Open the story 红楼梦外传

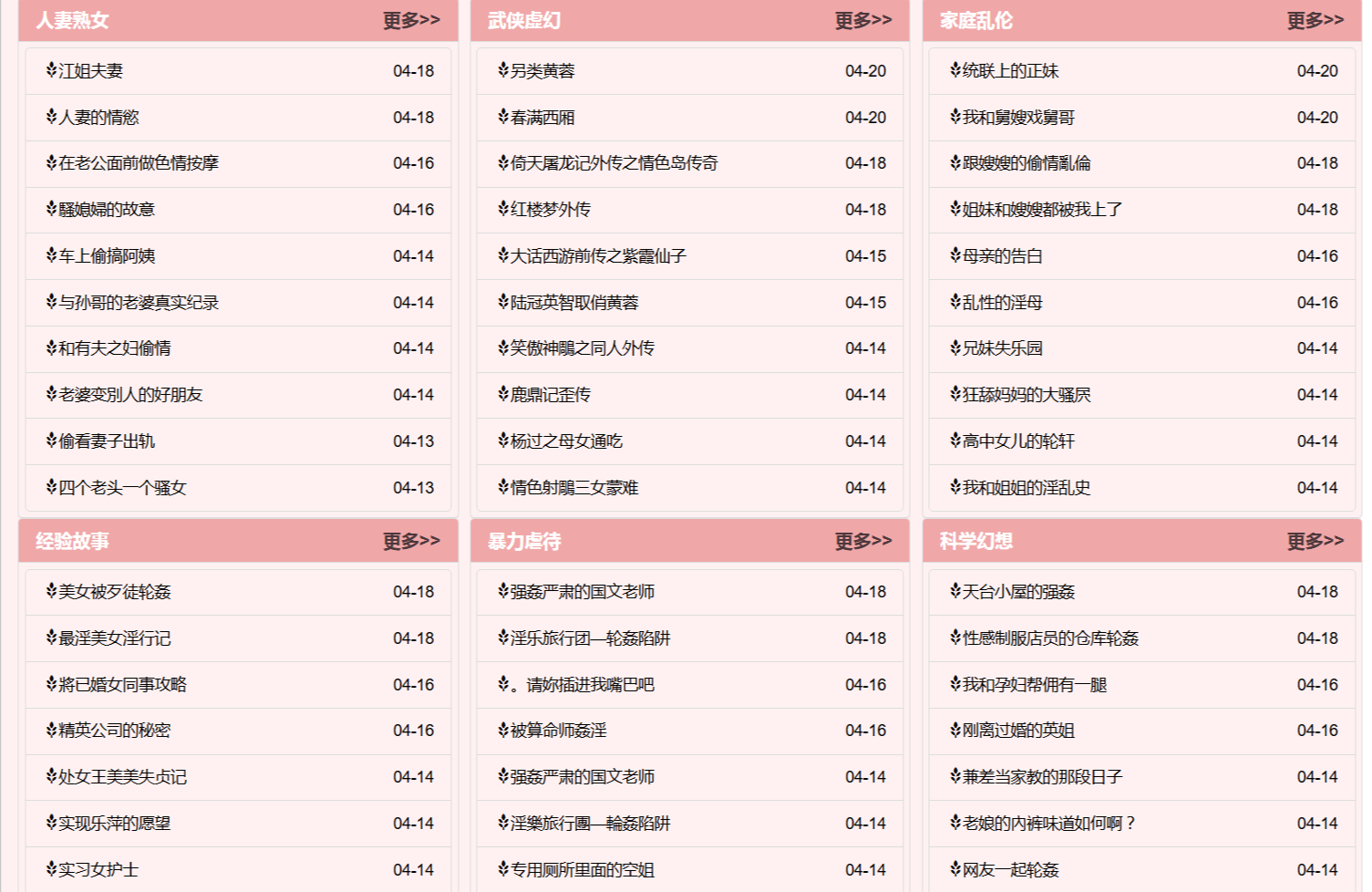coord(551,210)
